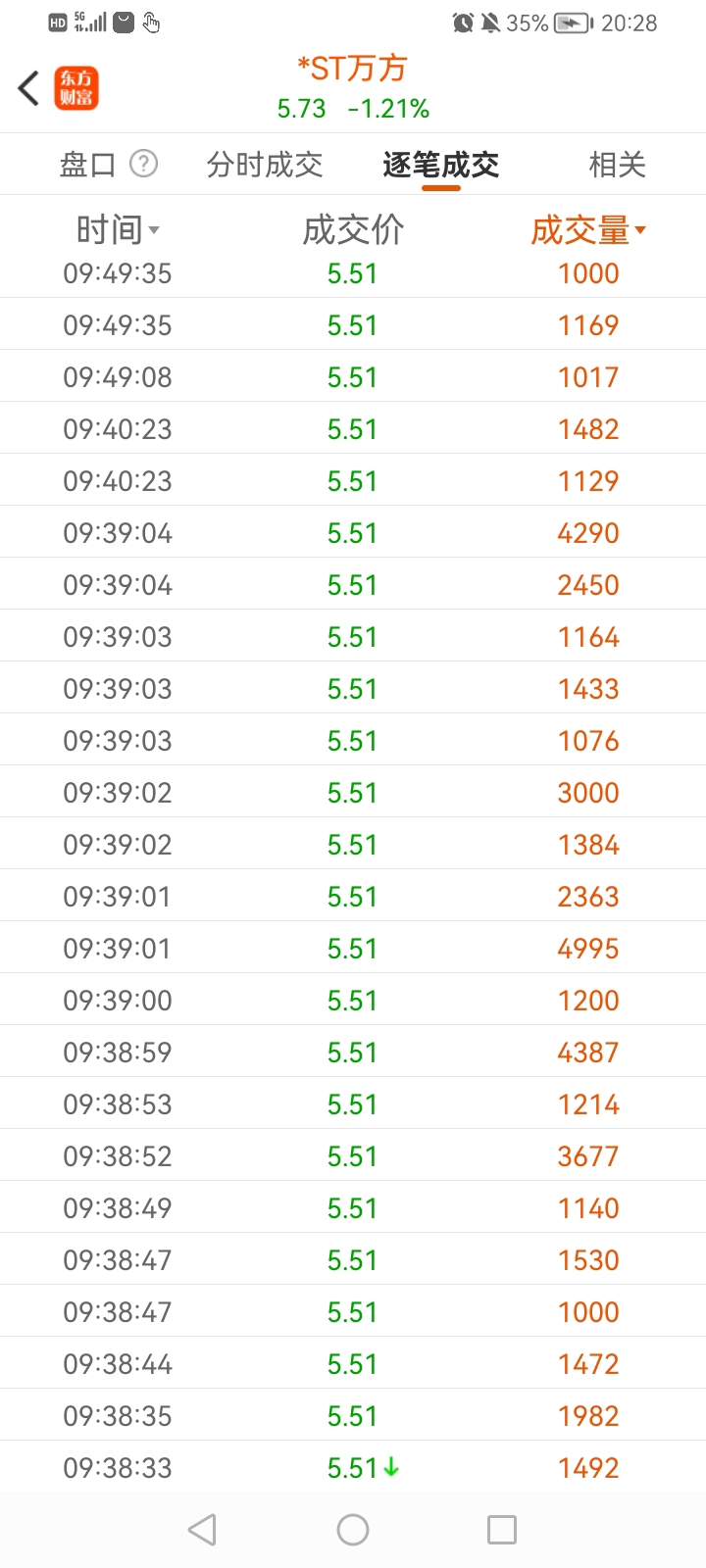Tap the 东方财富 logo icon
Screen dimensions: 706x1568
[76, 88]
